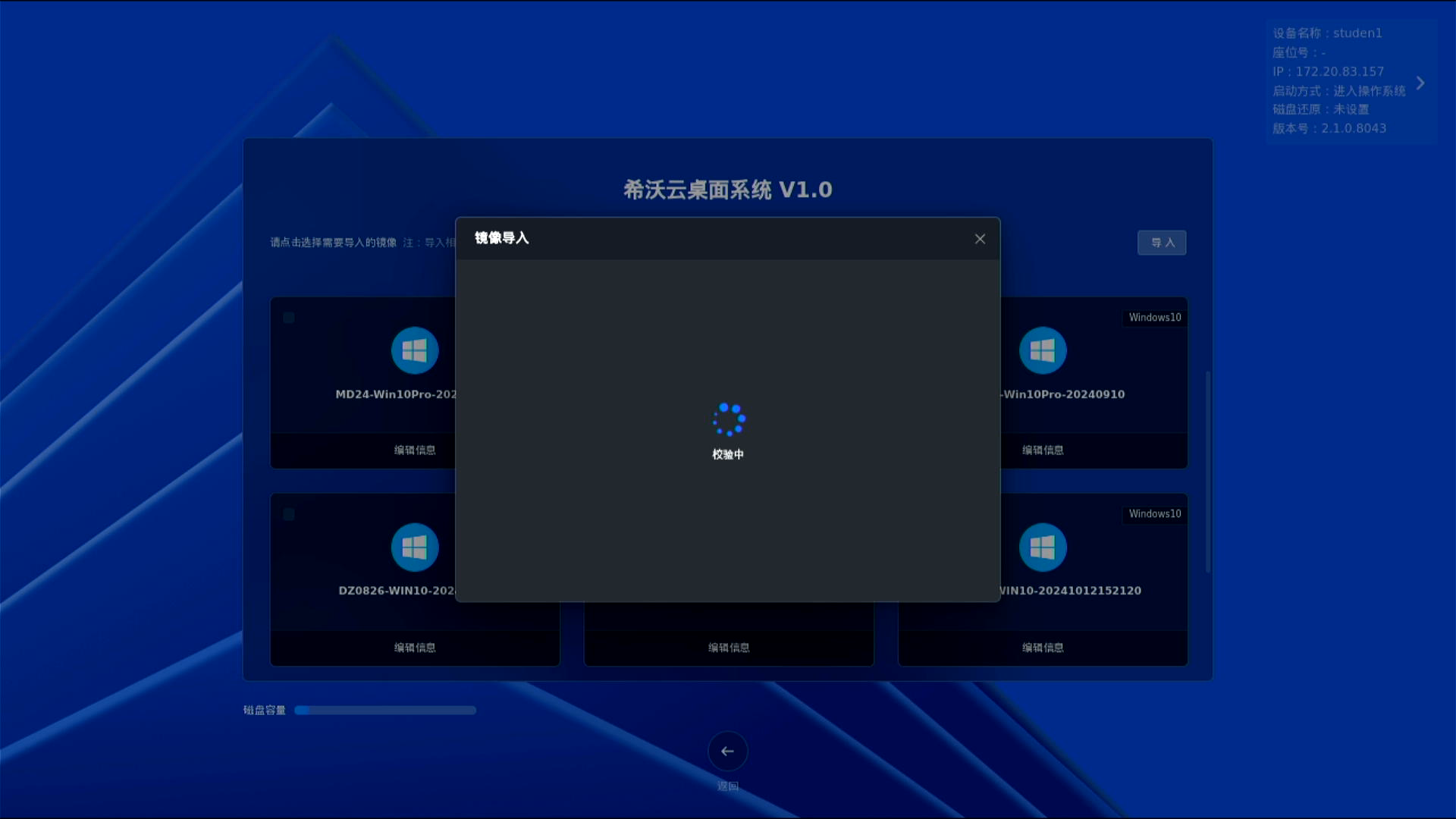Image resolution: width=1456 pixels, height=819 pixels.
Task: Click the image list vertical scrollbar
Action: point(1208,472)
